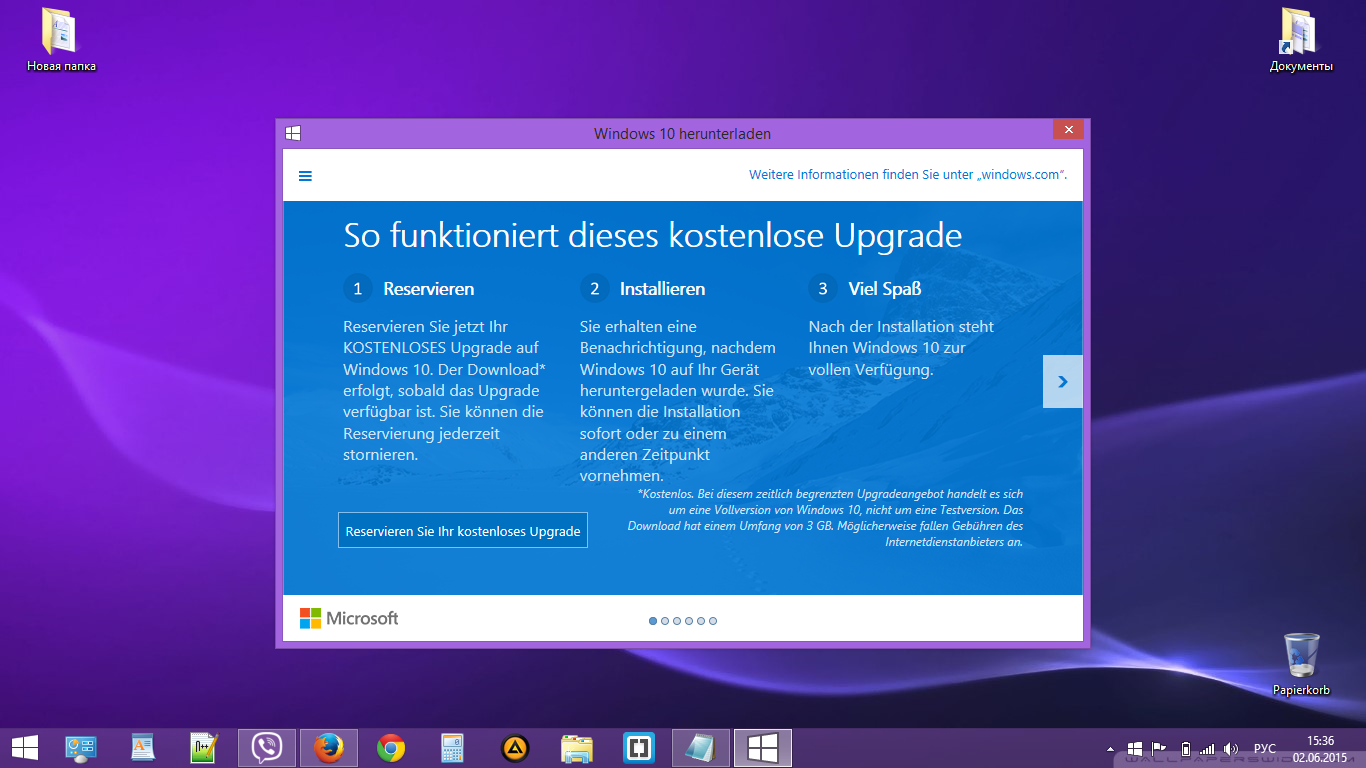Go to the next page with the right arrow
The image size is (1366, 768).
point(1063,381)
